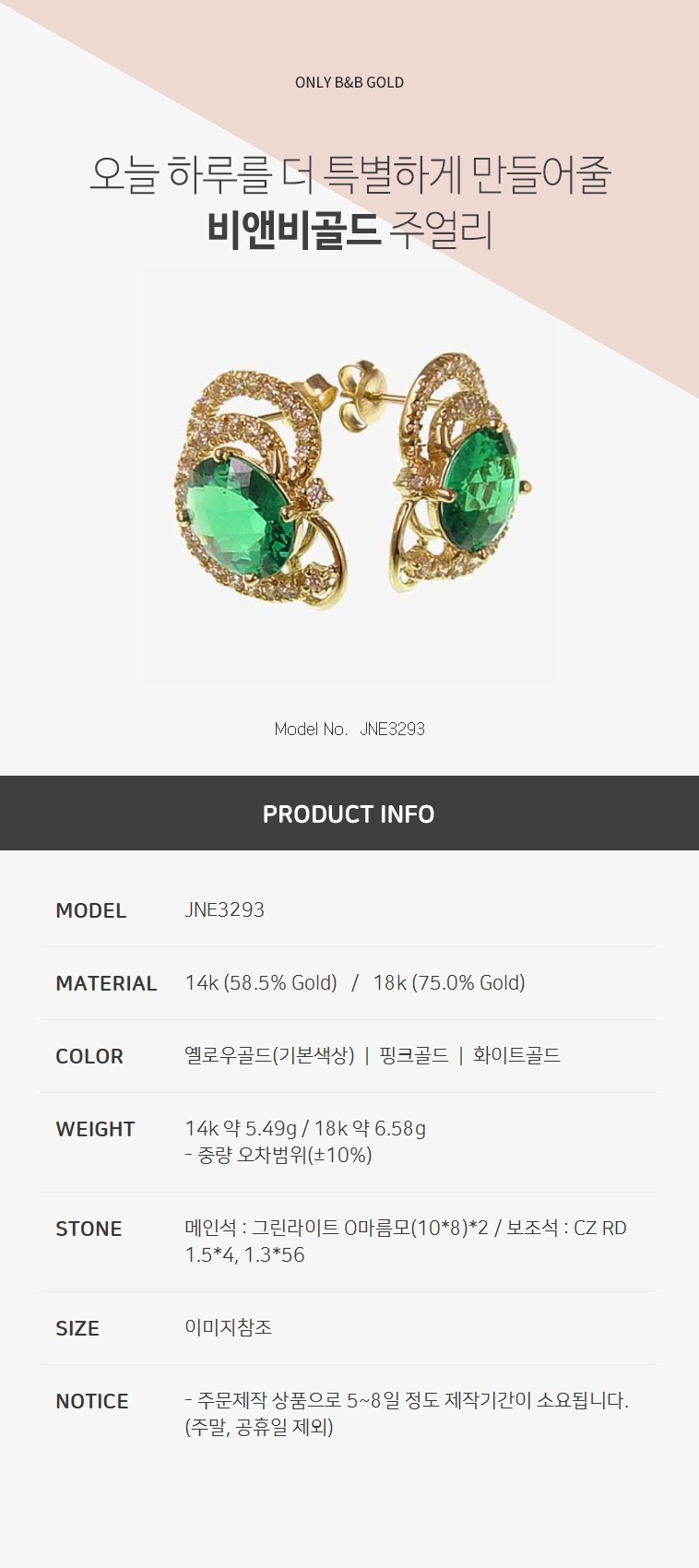699x1568 pixels.
Task: Select 화이트골드 color option
Action: point(516,1055)
